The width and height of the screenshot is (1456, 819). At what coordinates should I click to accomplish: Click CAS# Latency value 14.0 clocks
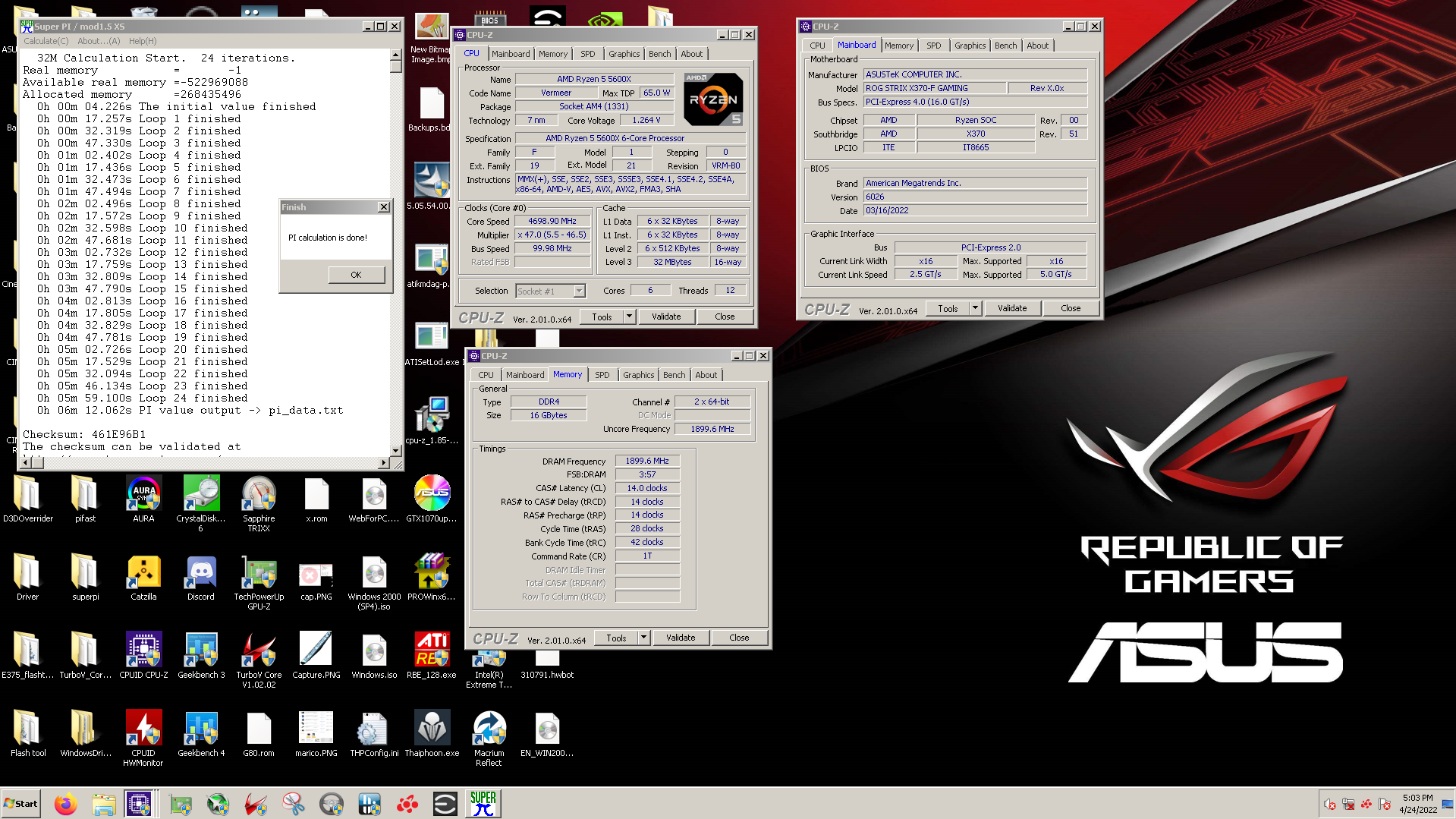(647, 488)
